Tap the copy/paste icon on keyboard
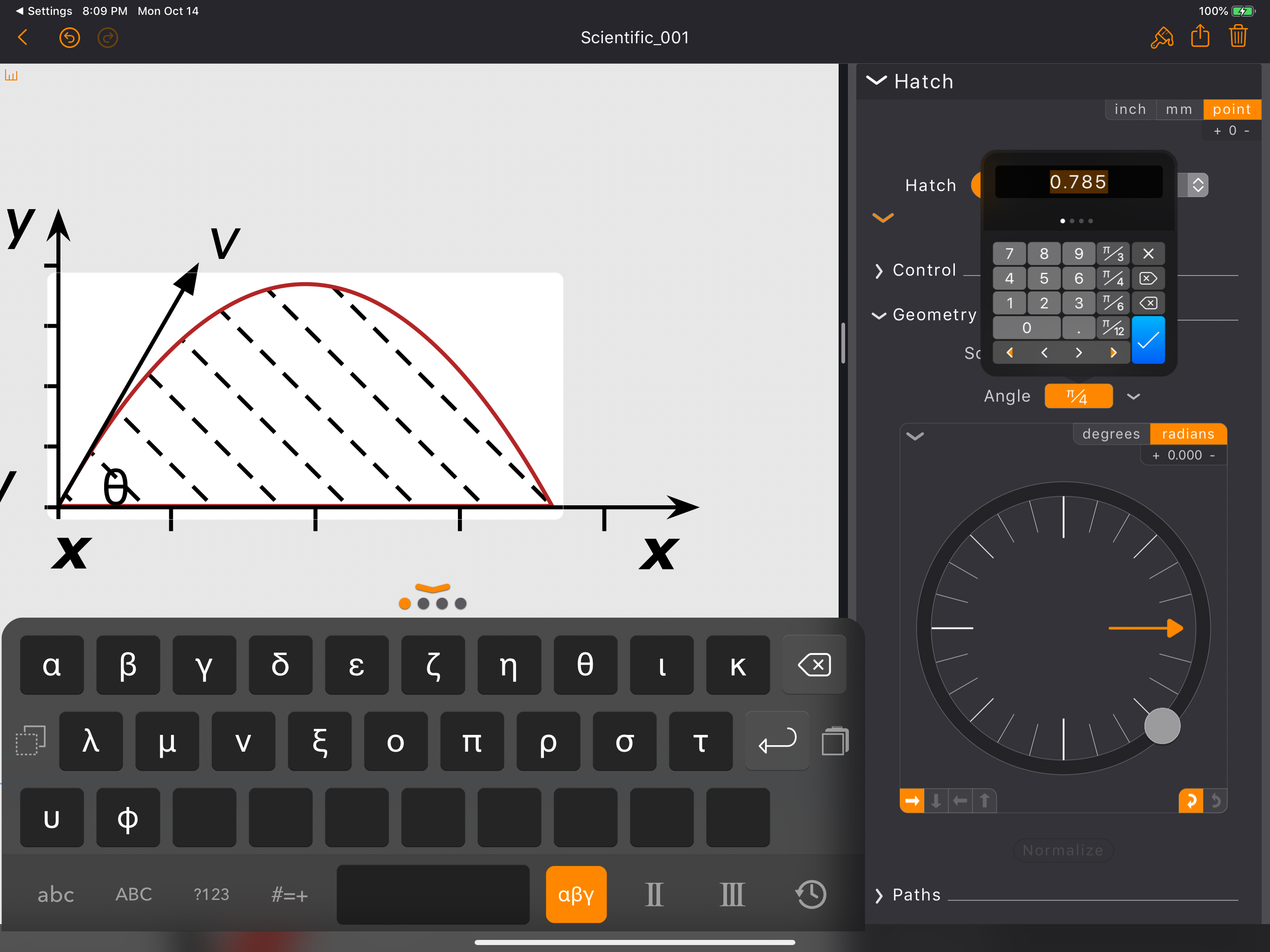1270x952 pixels. (x=835, y=740)
